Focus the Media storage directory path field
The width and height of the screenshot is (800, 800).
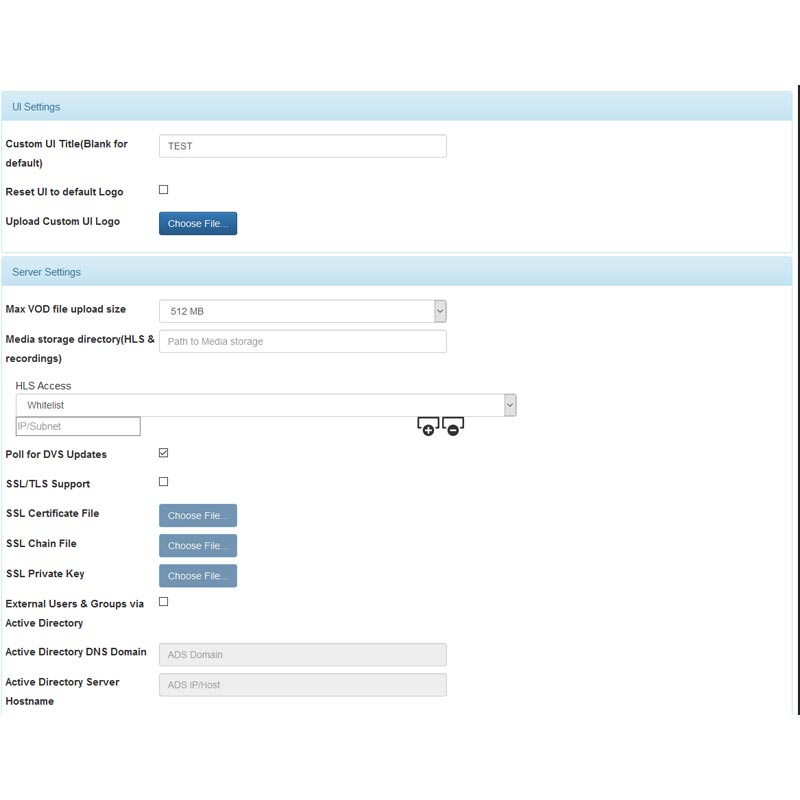pyautogui.click(x=302, y=341)
